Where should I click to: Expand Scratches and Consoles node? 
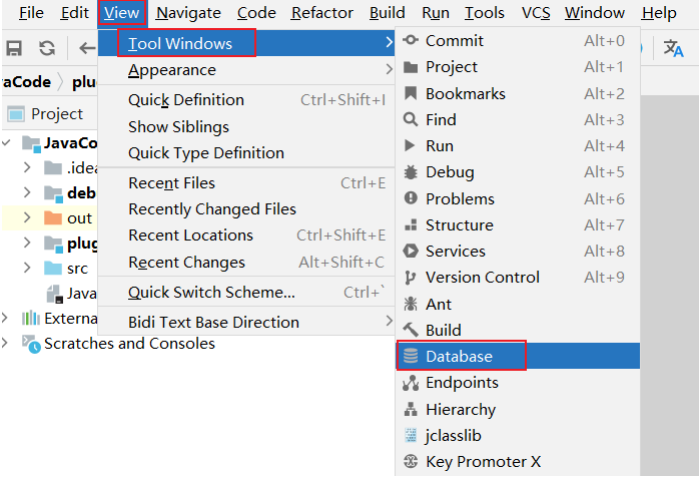tap(8, 343)
